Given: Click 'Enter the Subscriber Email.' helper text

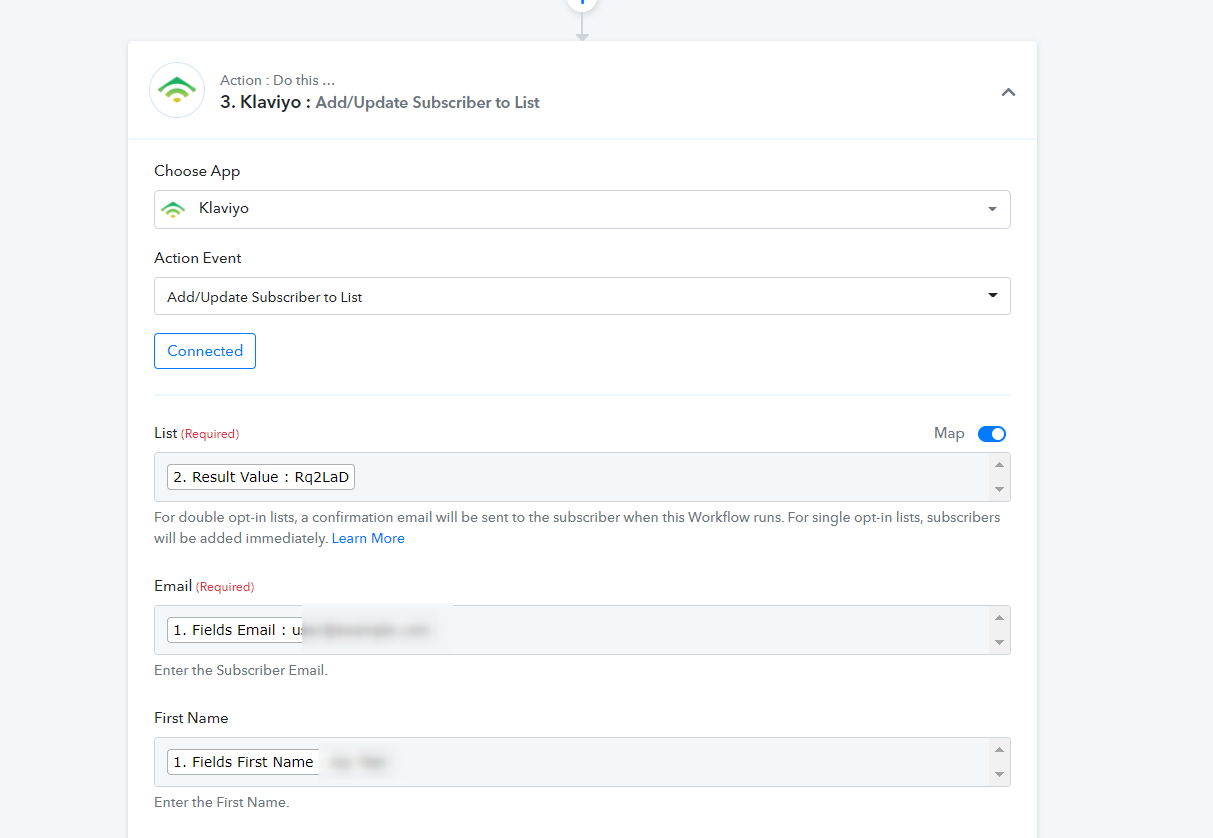Looking at the screenshot, I should coord(241,670).
